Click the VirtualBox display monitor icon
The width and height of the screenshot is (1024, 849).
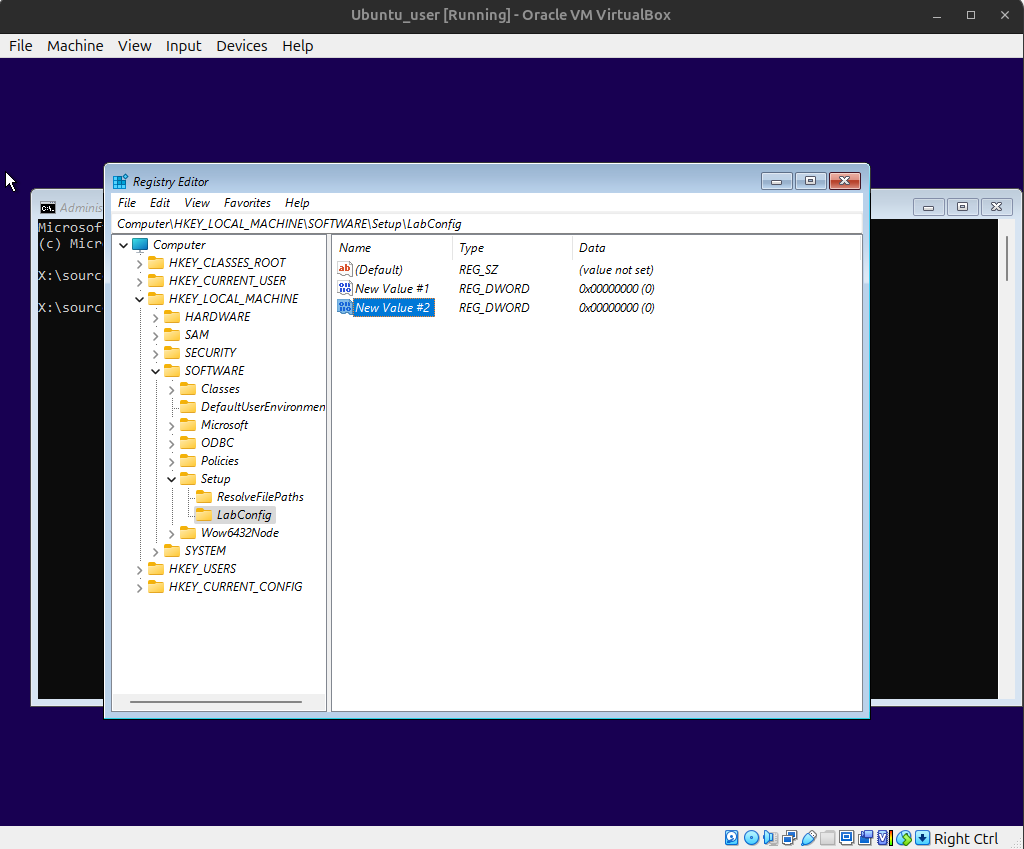[846, 838]
